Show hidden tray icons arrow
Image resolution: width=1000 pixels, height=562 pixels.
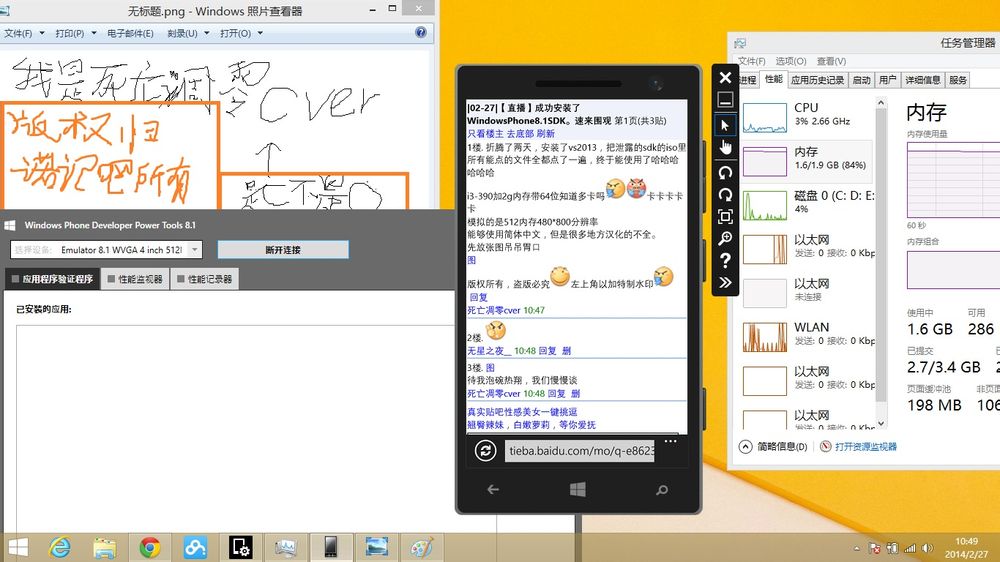click(x=857, y=548)
